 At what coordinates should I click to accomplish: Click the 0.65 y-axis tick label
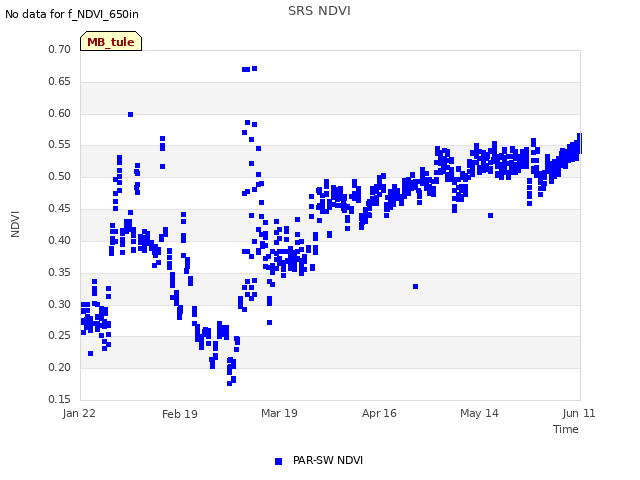click(x=60, y=81)
